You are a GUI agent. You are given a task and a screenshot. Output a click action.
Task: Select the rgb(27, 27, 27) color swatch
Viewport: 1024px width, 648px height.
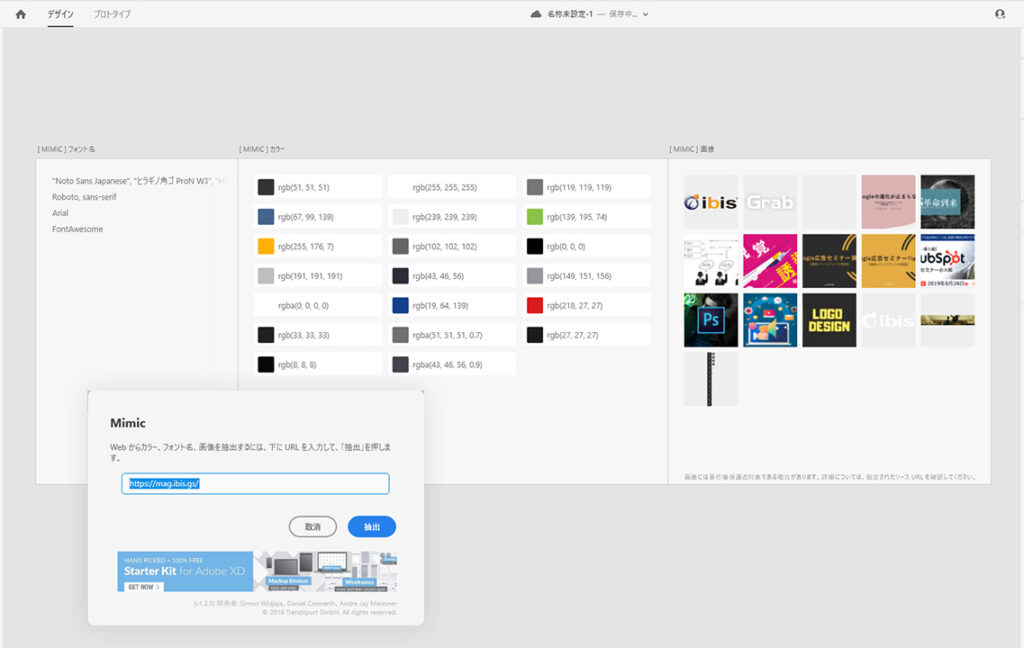point(535,335)
